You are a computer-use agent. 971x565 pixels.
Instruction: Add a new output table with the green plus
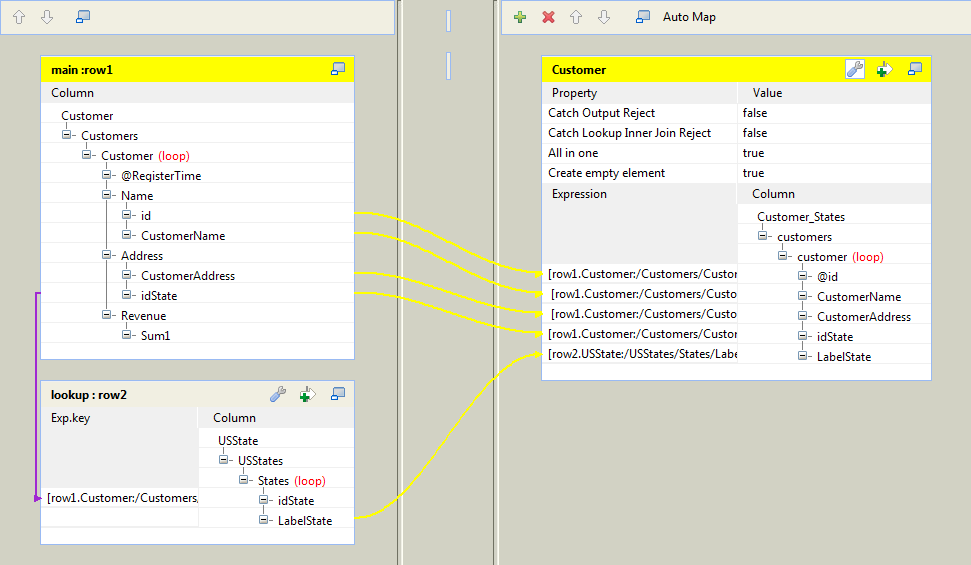point(520,17)
